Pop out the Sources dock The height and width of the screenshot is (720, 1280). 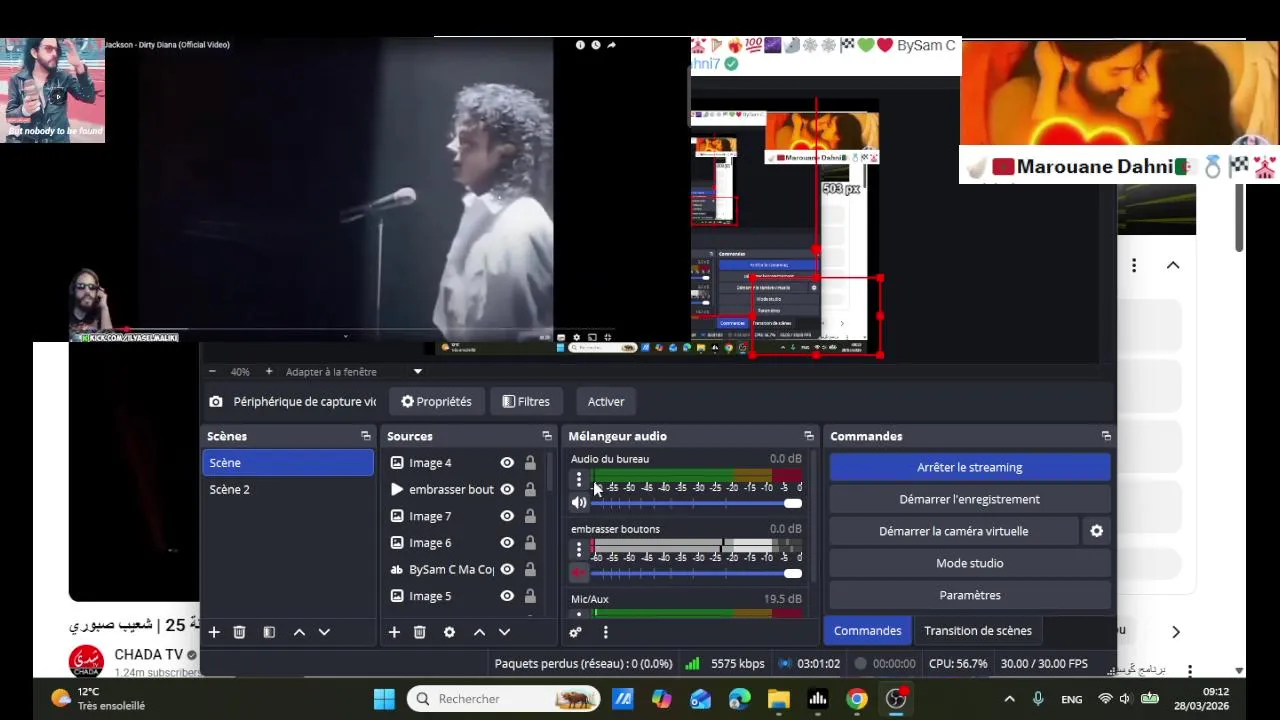coord(547,436)
